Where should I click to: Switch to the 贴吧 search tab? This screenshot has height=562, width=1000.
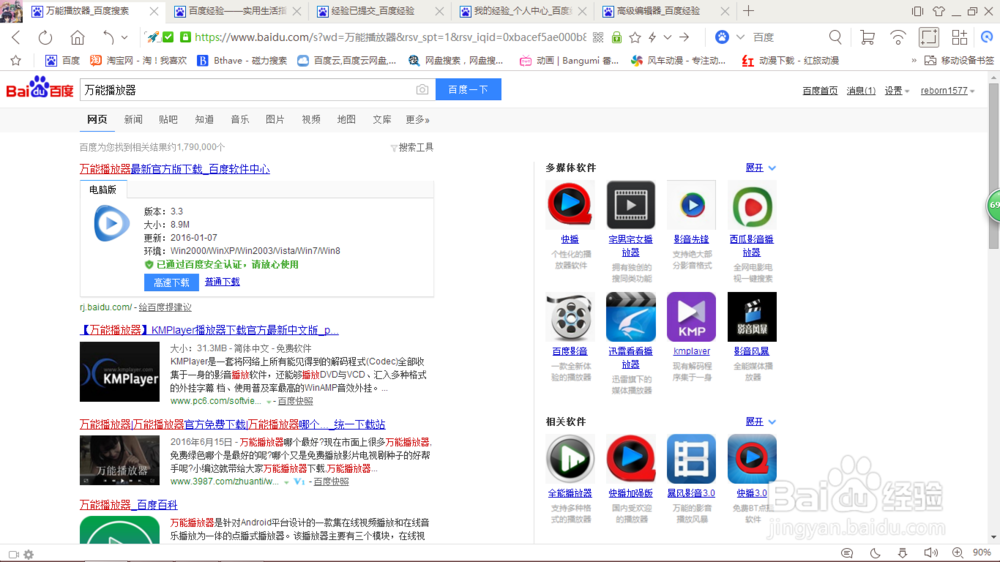point(168,119)
